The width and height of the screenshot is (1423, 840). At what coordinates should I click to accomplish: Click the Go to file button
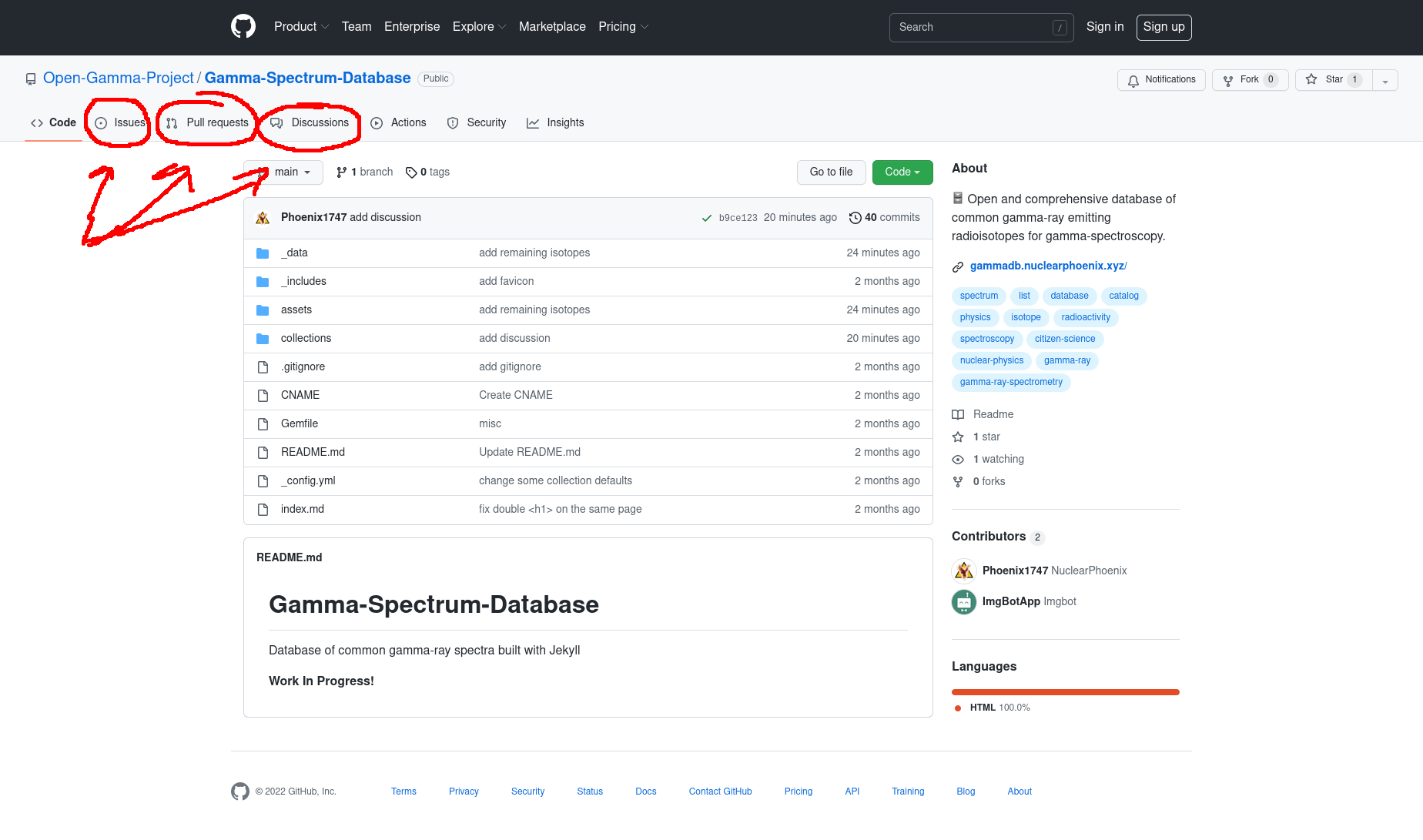coord(831,172)
